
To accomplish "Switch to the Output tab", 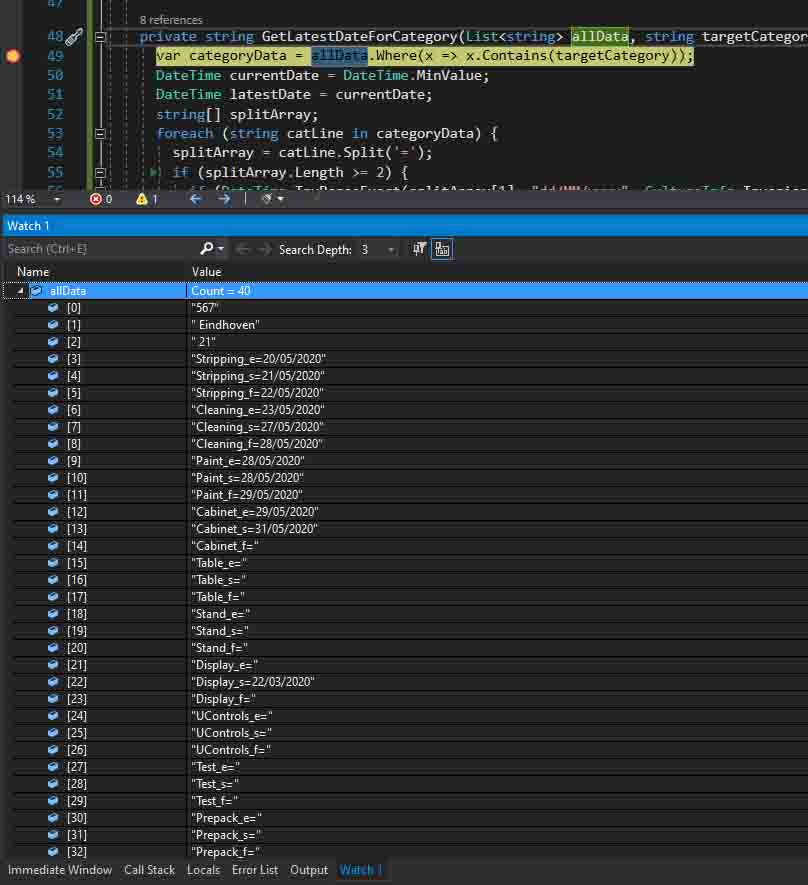I will click(x=309, y=870).
